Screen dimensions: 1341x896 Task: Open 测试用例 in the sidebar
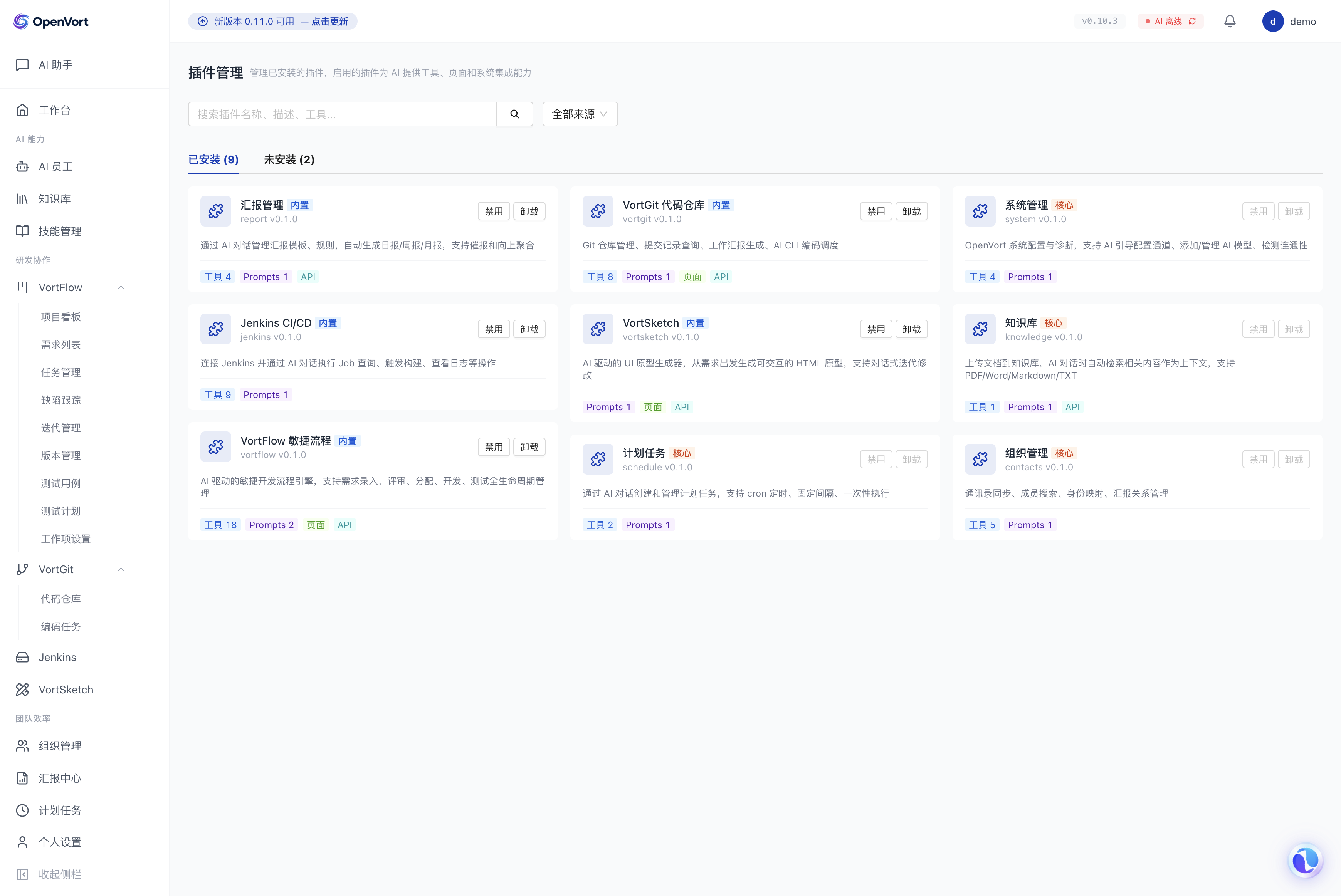tap(61, 483)
